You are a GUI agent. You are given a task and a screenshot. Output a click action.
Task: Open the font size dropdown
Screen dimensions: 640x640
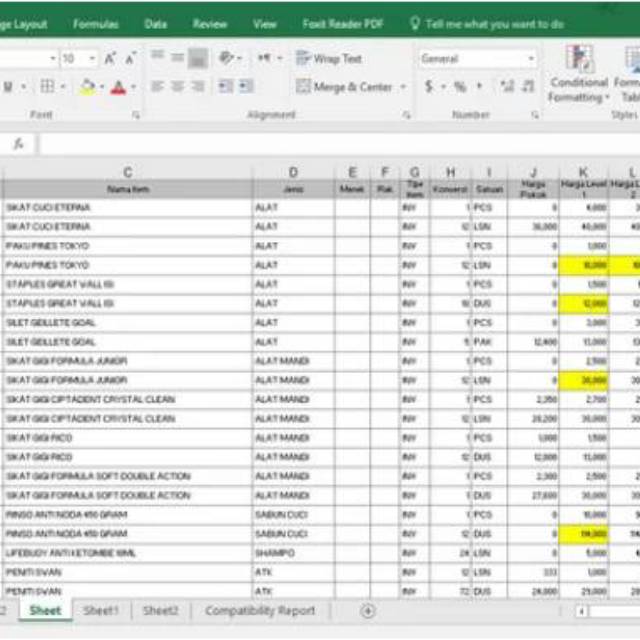click(x=94, y=59)
